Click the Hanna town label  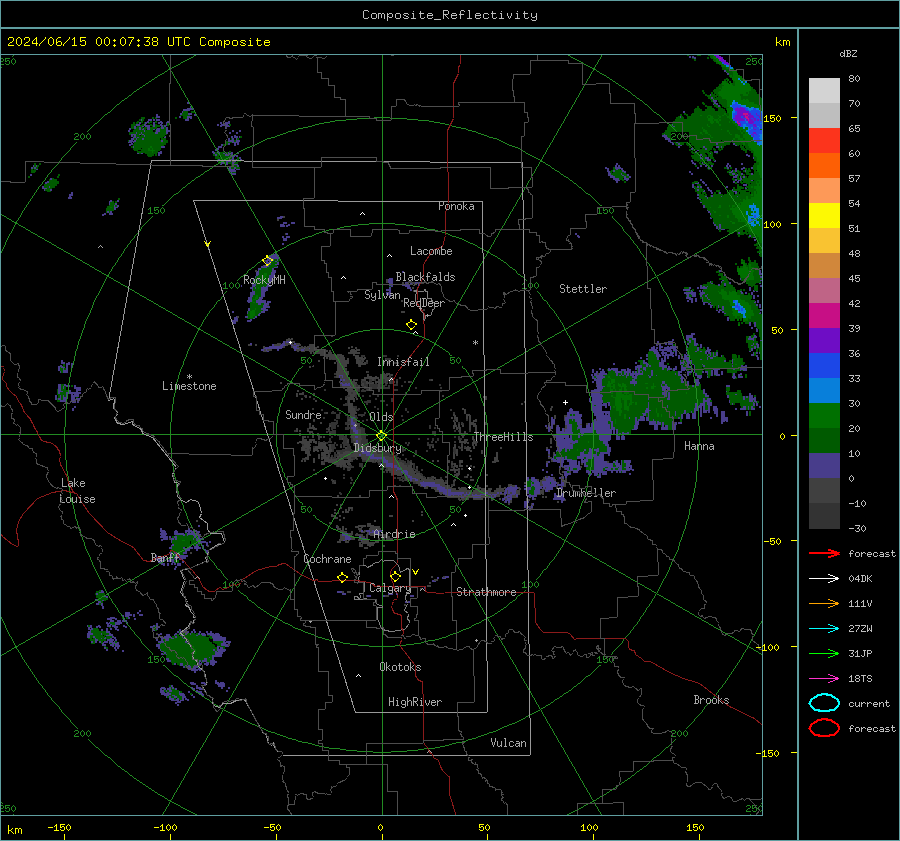tap(699, 446)
